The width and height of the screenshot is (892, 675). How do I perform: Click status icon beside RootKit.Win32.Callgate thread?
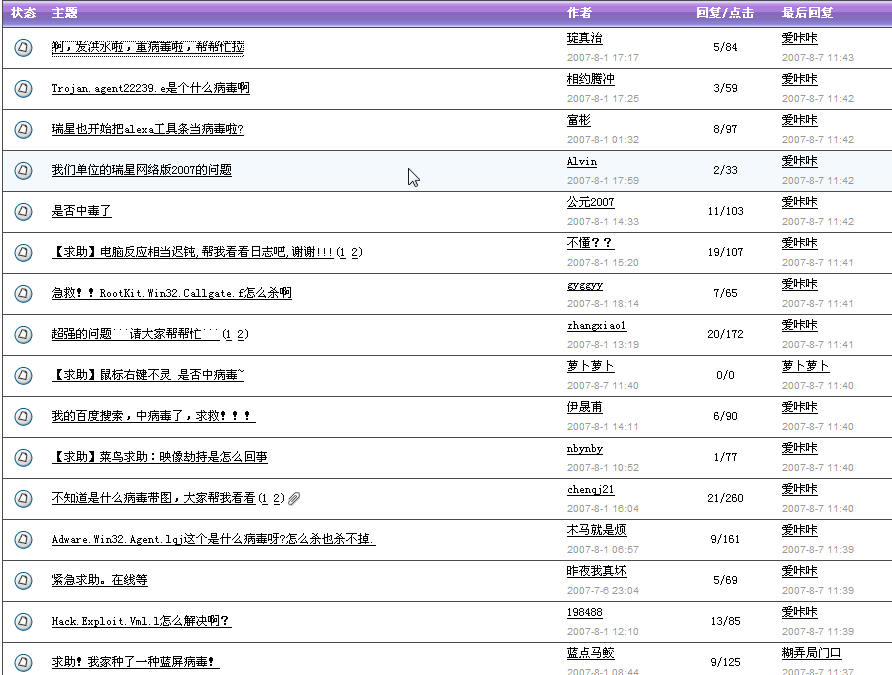click(23, 293)
